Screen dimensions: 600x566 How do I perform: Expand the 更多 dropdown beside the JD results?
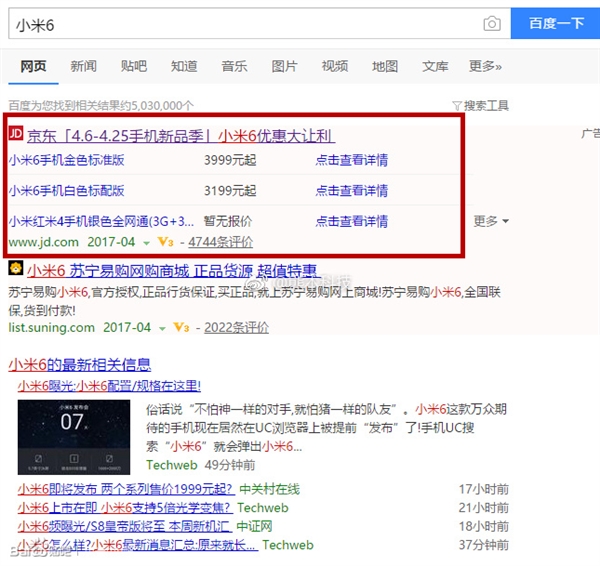(490, 221)
